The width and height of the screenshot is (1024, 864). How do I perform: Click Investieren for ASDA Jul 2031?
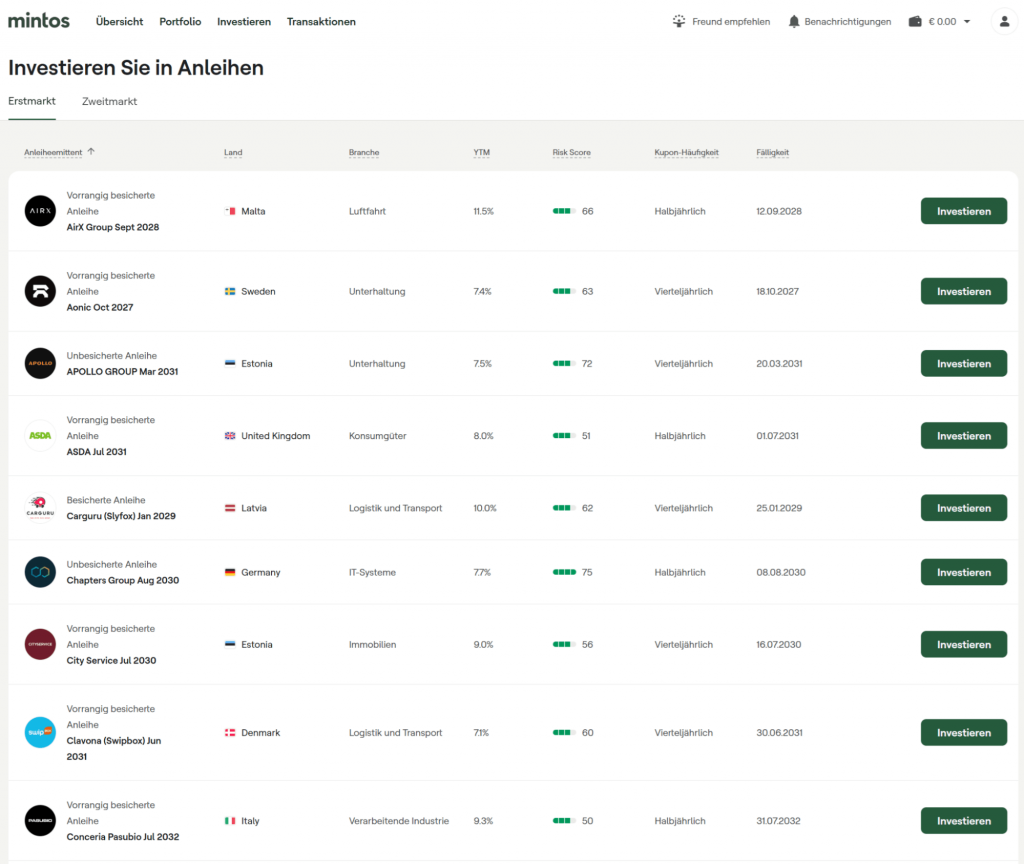pyautogui.click(x=964, y=436)
